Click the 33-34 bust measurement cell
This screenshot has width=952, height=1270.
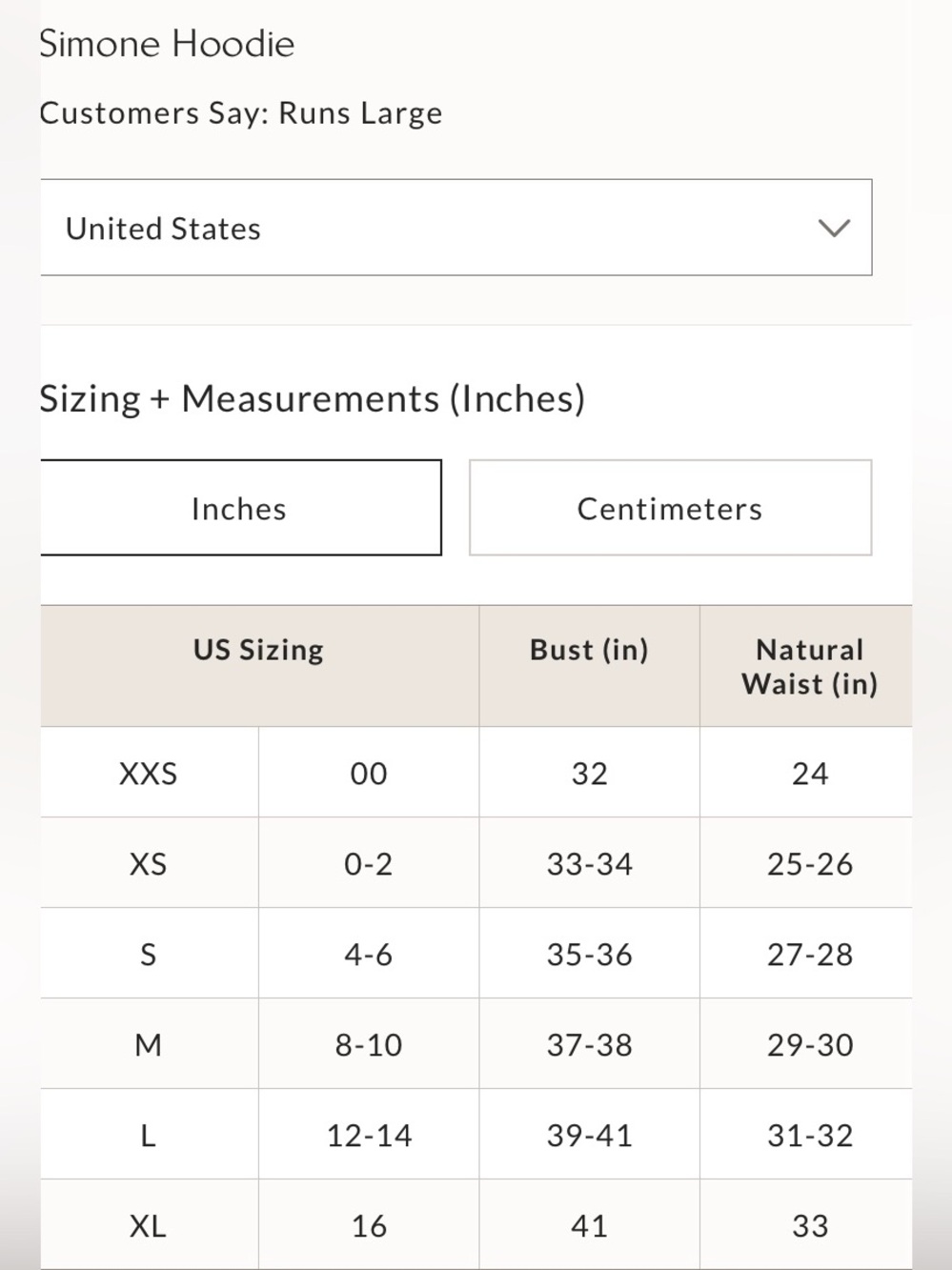(589, 863)
